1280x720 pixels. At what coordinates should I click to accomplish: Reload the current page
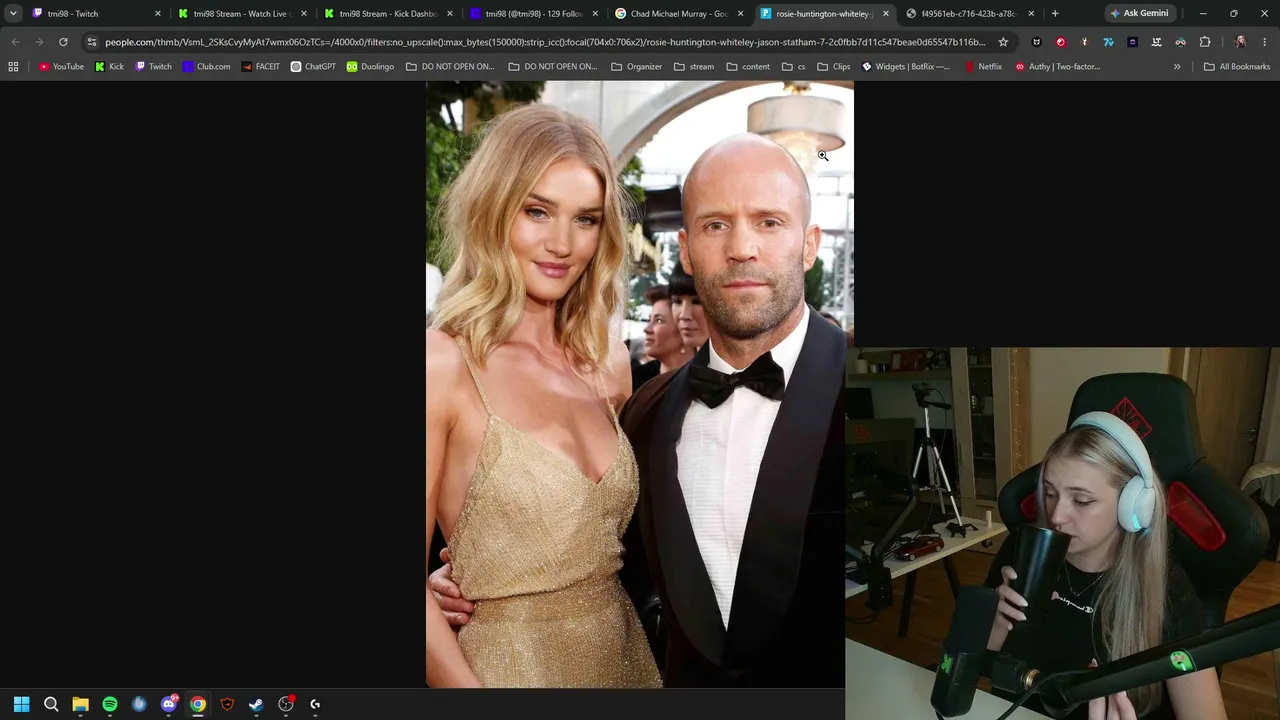(x=63, y=42)
